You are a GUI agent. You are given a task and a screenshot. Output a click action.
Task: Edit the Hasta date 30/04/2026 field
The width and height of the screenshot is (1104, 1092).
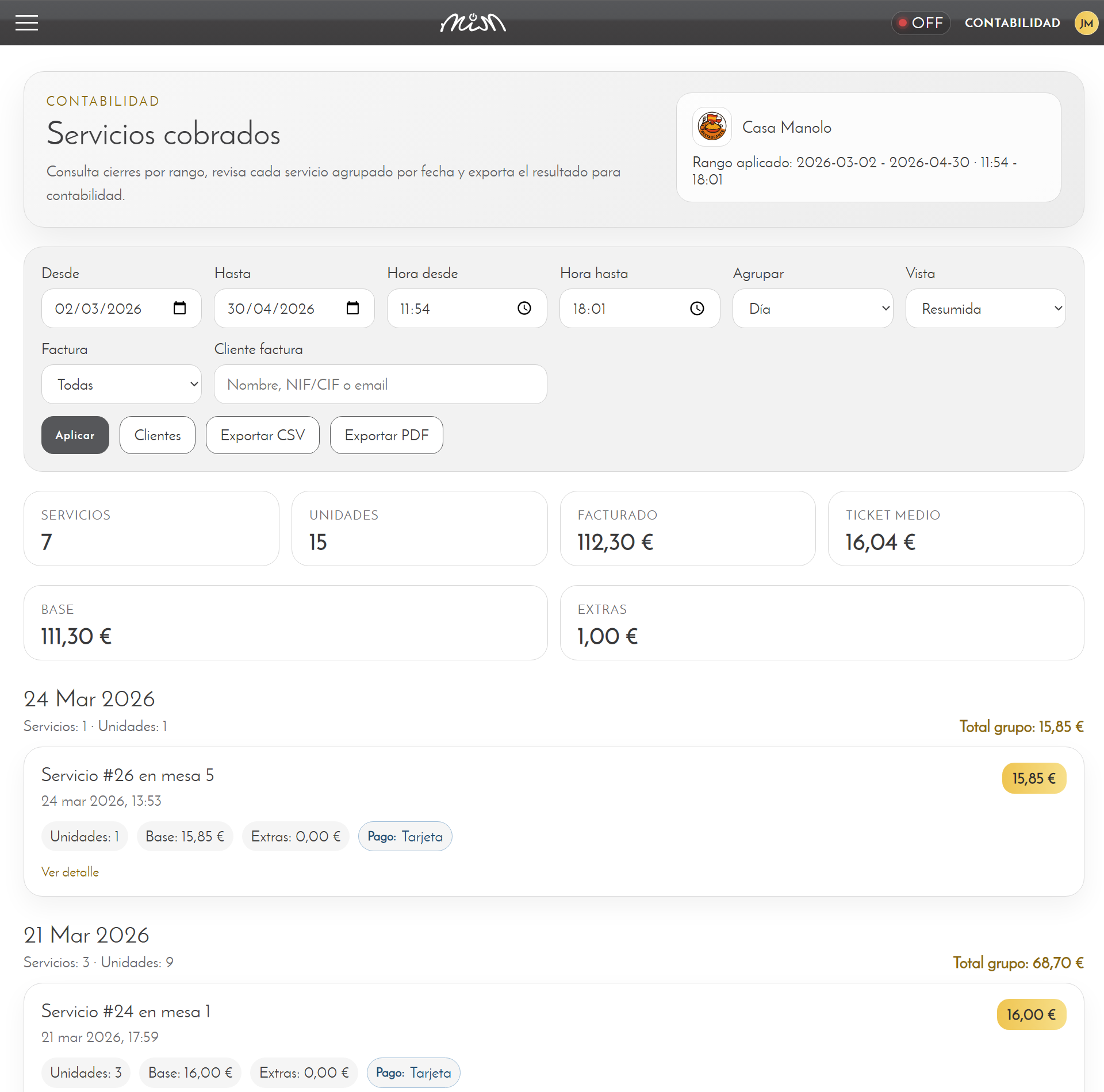(x=294, y=308)
